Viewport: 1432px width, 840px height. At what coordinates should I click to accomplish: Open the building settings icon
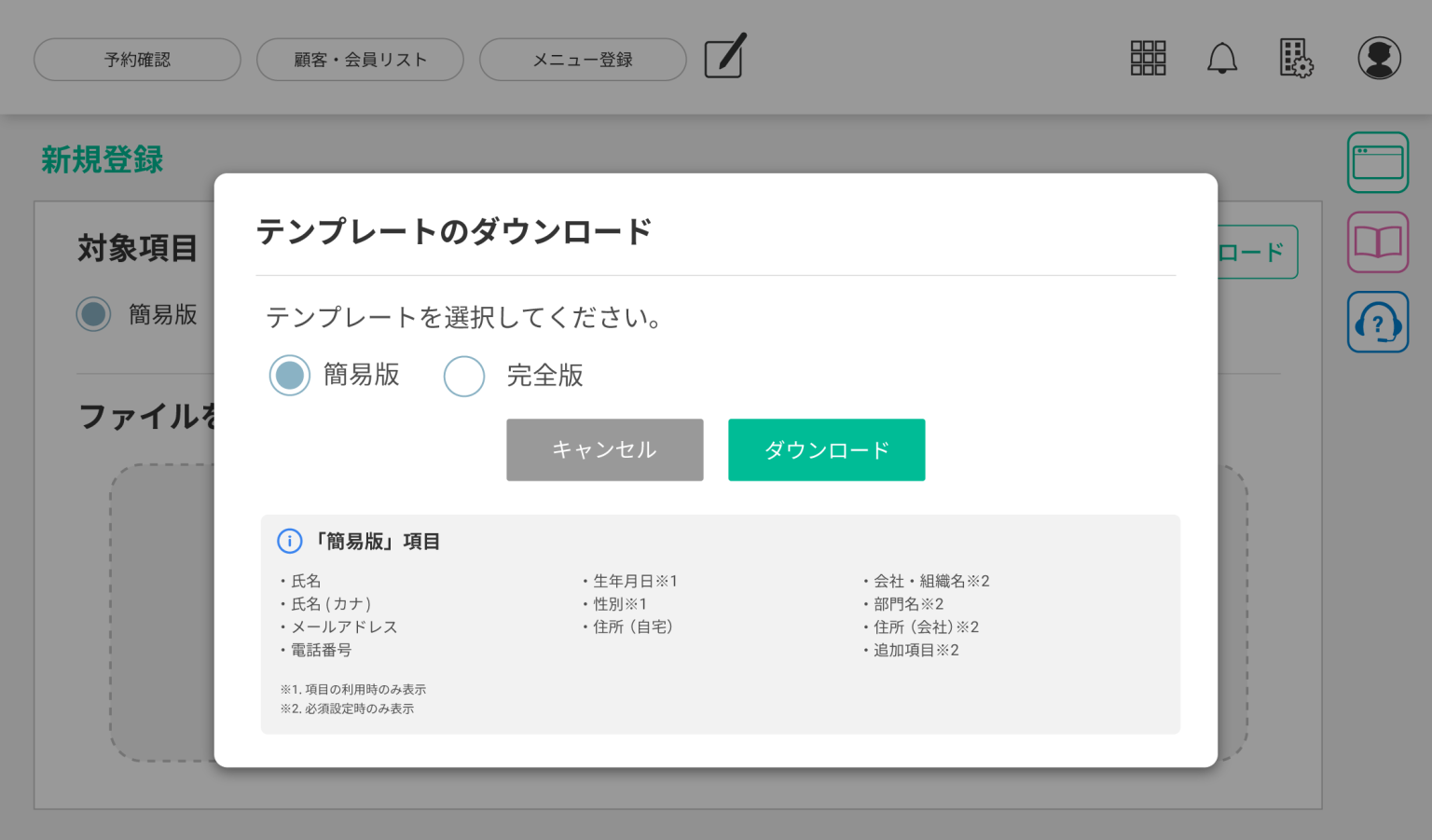[1295, 58]
